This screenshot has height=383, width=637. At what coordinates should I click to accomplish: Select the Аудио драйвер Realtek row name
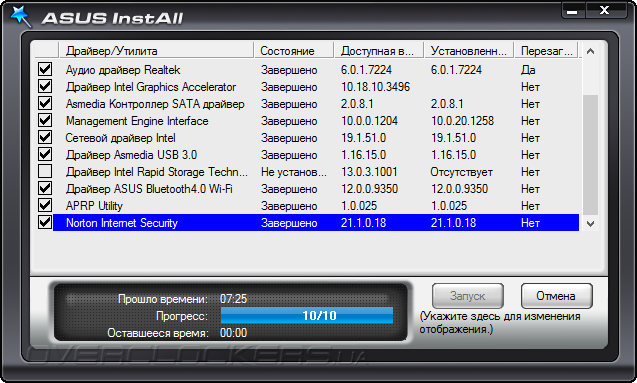click(x=123, y=70)
